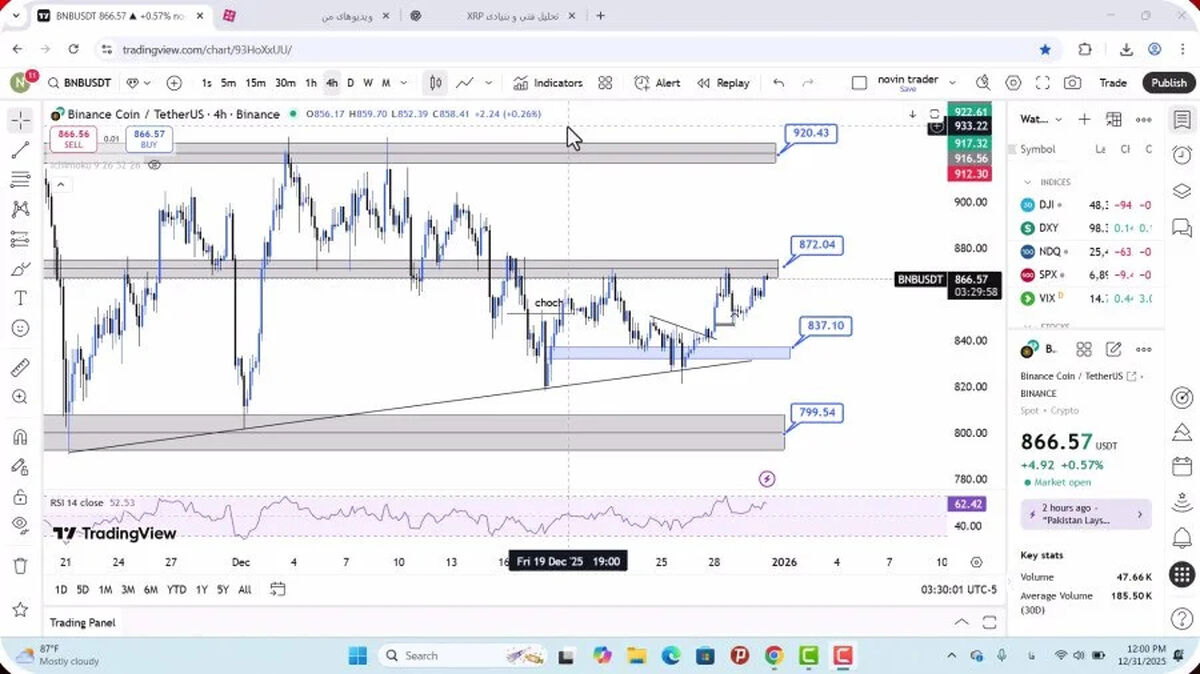Screen dimensions: 1200x674
Task: Select the 1s timeframe
Action: [x=206, y=83]
